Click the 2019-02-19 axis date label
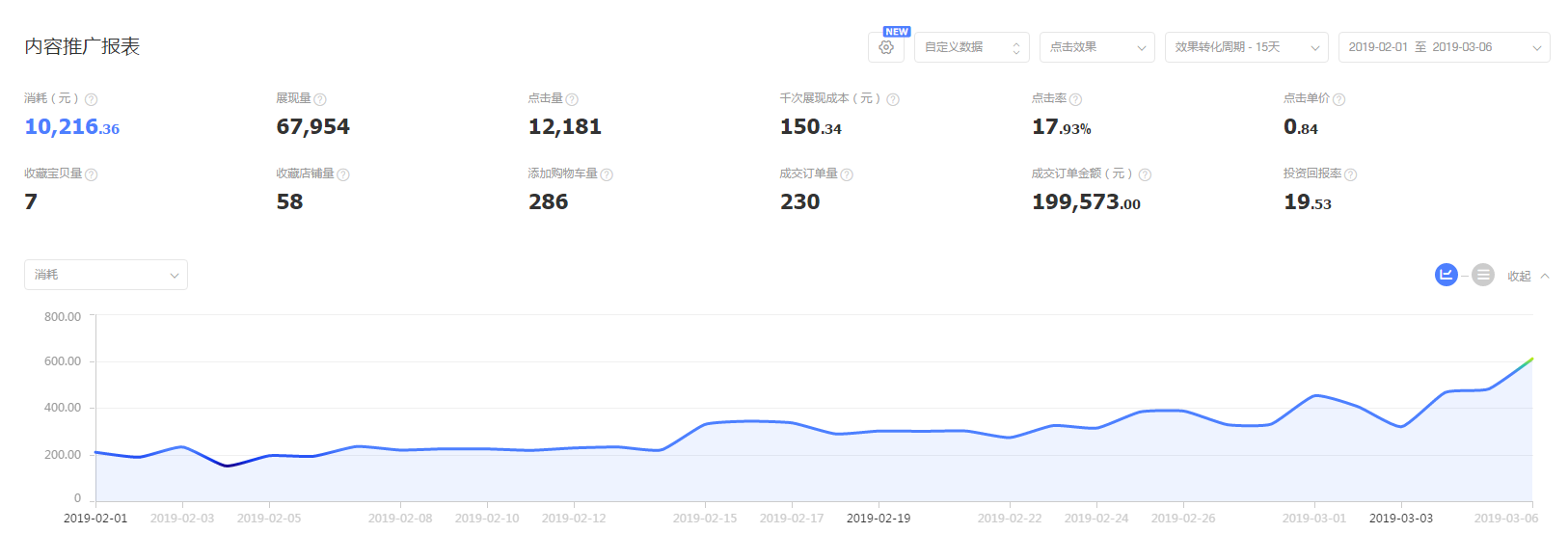1568x533 pixels. coord(878,519)
